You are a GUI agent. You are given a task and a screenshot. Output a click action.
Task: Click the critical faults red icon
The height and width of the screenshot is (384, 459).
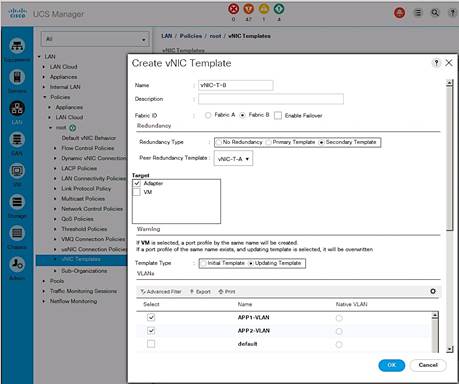pyautogui.click(x=233, y=9)
